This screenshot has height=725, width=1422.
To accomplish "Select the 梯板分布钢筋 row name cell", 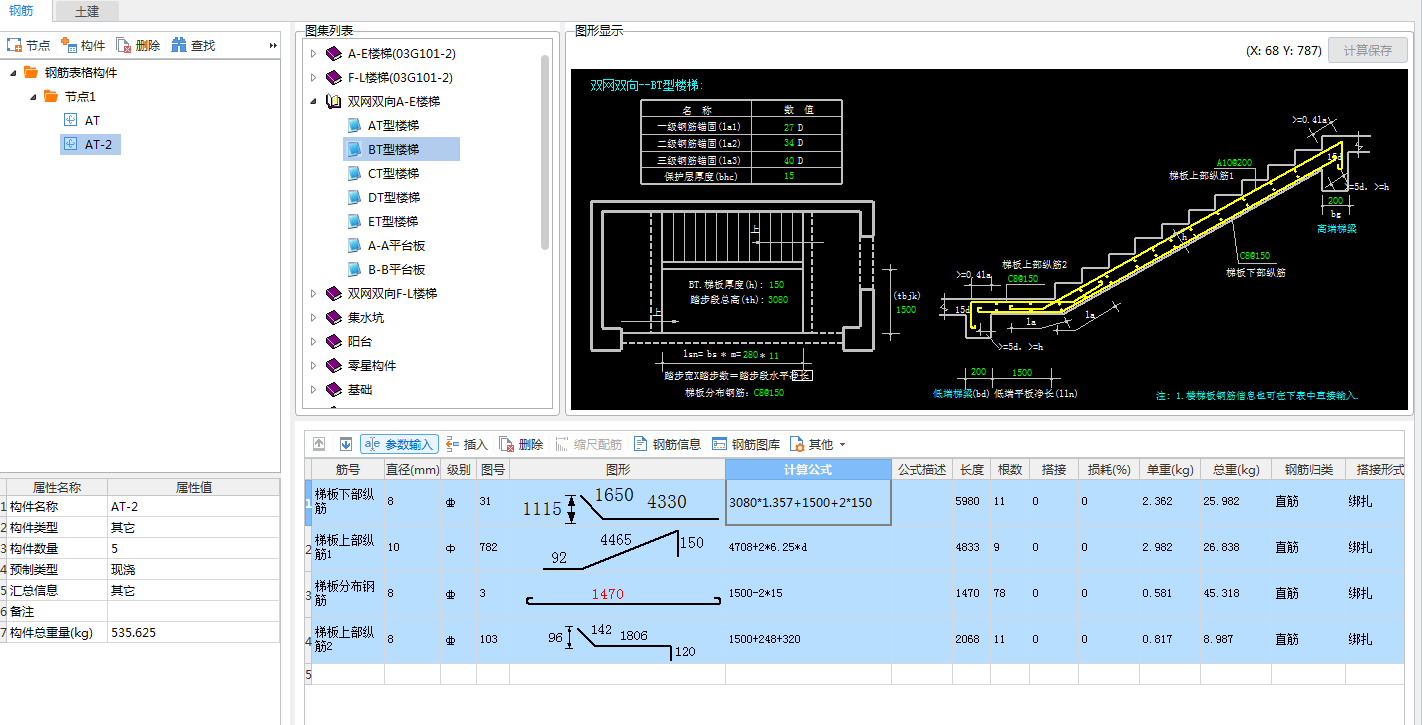I will click(x=348, y=593).
